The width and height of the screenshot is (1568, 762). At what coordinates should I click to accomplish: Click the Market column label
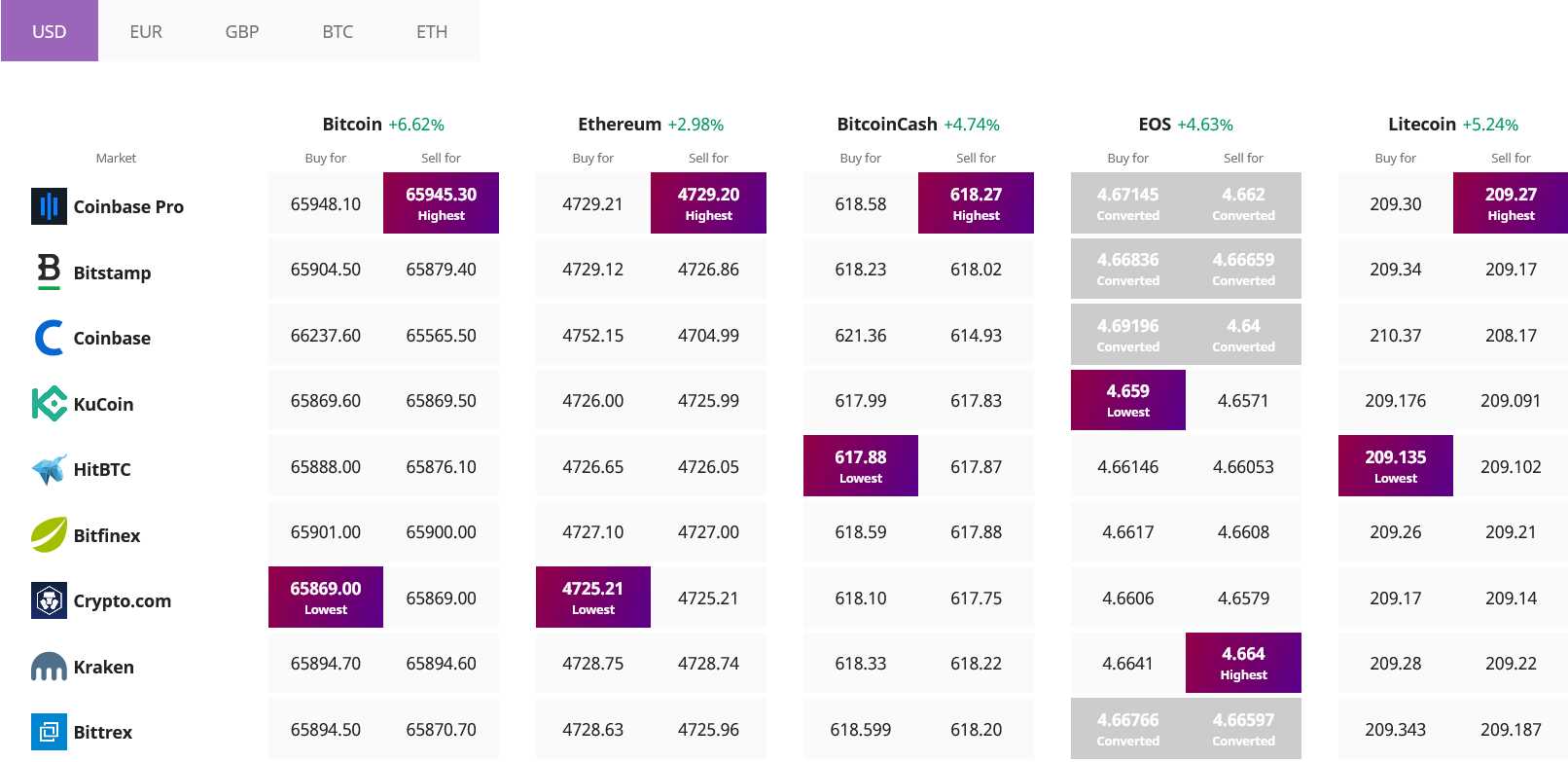(x=116, y=158)
